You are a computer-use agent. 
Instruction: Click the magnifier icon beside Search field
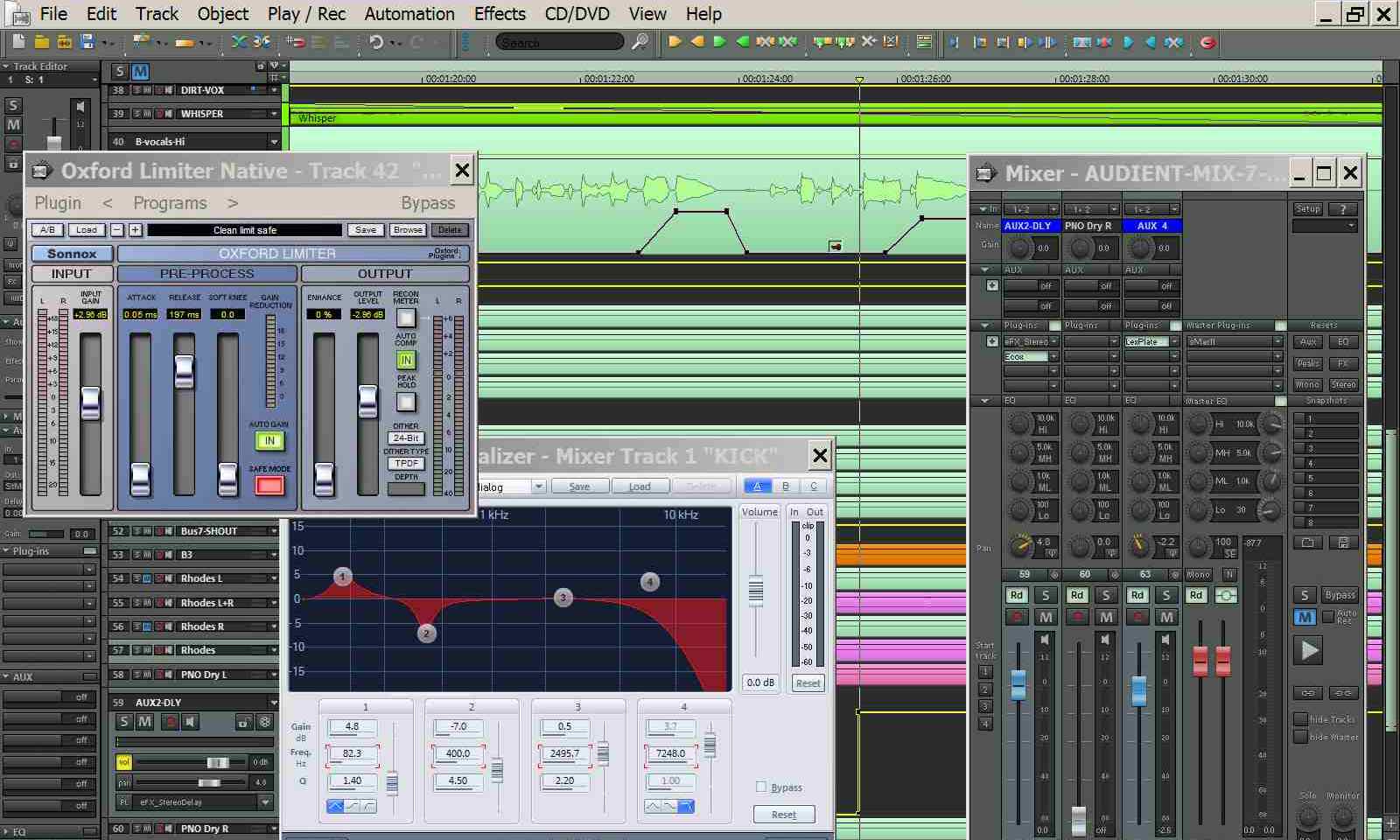click(x=640, y=41)
